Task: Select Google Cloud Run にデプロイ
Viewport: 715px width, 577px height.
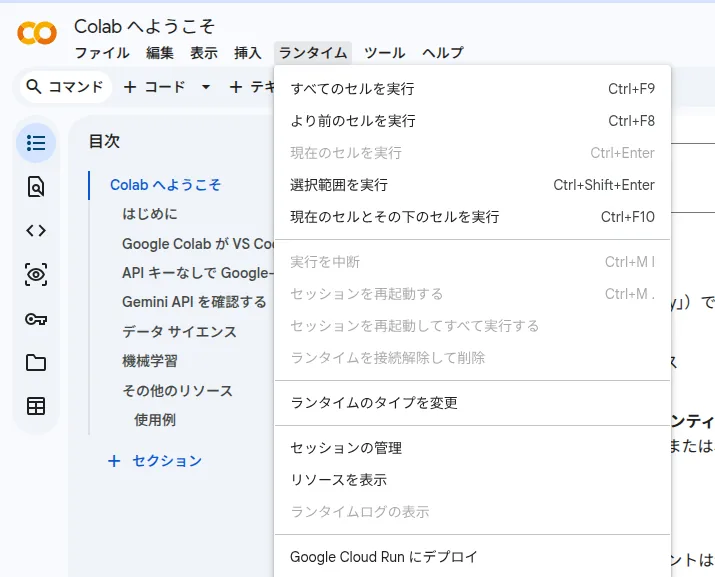Action: (x=472, y=557)
